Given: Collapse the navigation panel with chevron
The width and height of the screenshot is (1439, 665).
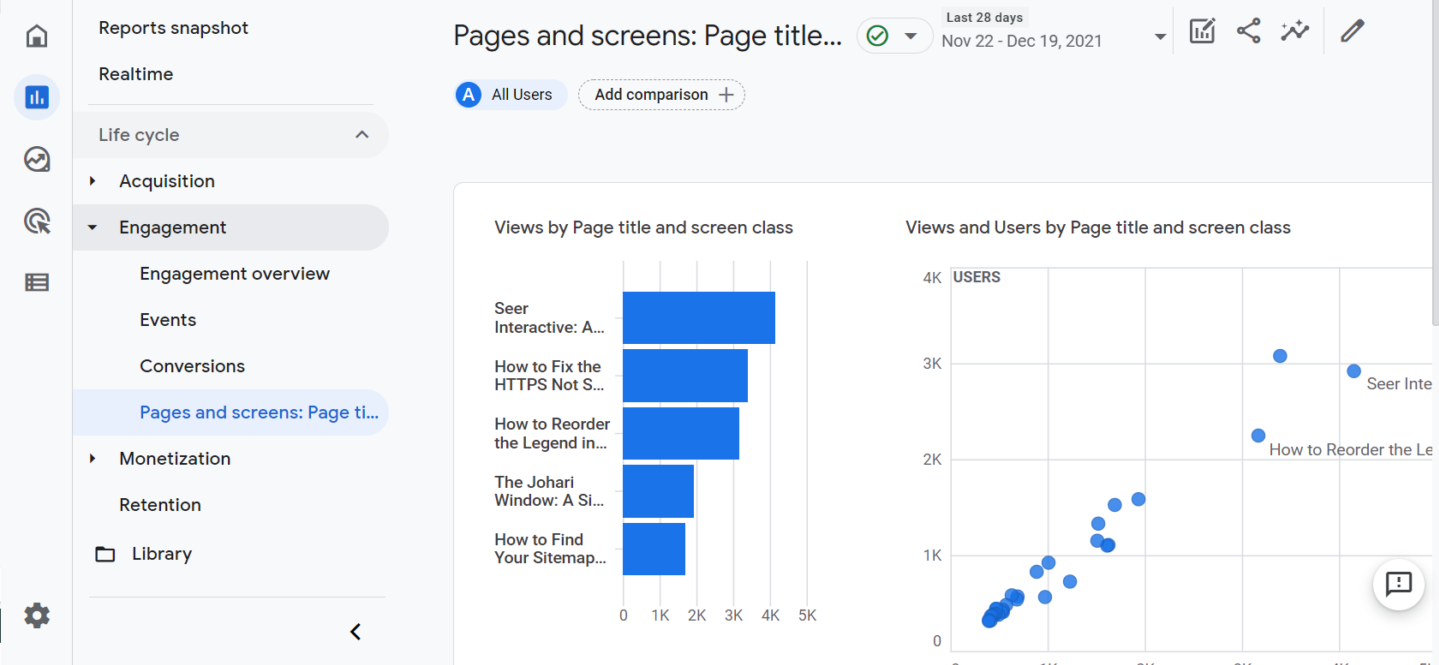Looking at the screenshot, I should (x=355, y=632).
